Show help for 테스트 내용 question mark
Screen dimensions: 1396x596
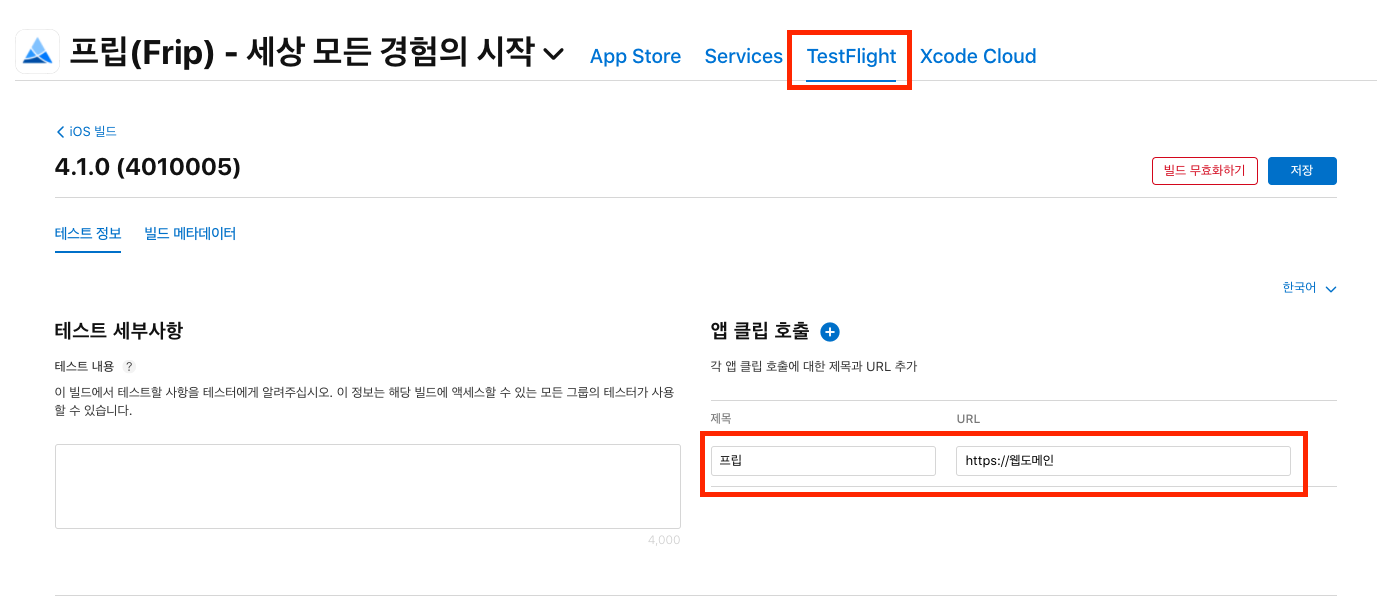pos(129,367)
